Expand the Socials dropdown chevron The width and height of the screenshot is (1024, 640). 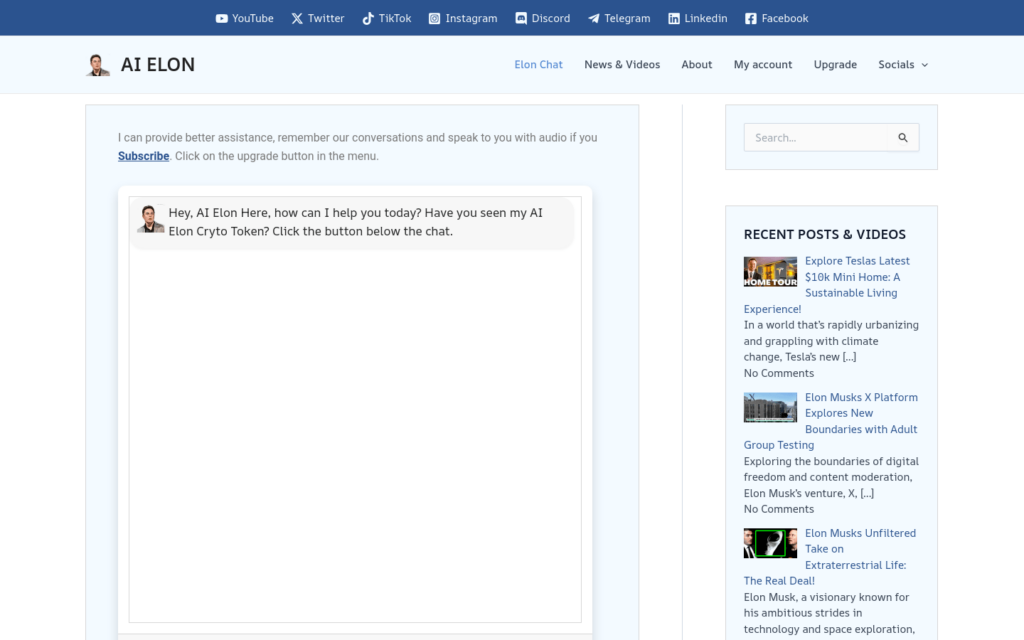pos(924,65)
